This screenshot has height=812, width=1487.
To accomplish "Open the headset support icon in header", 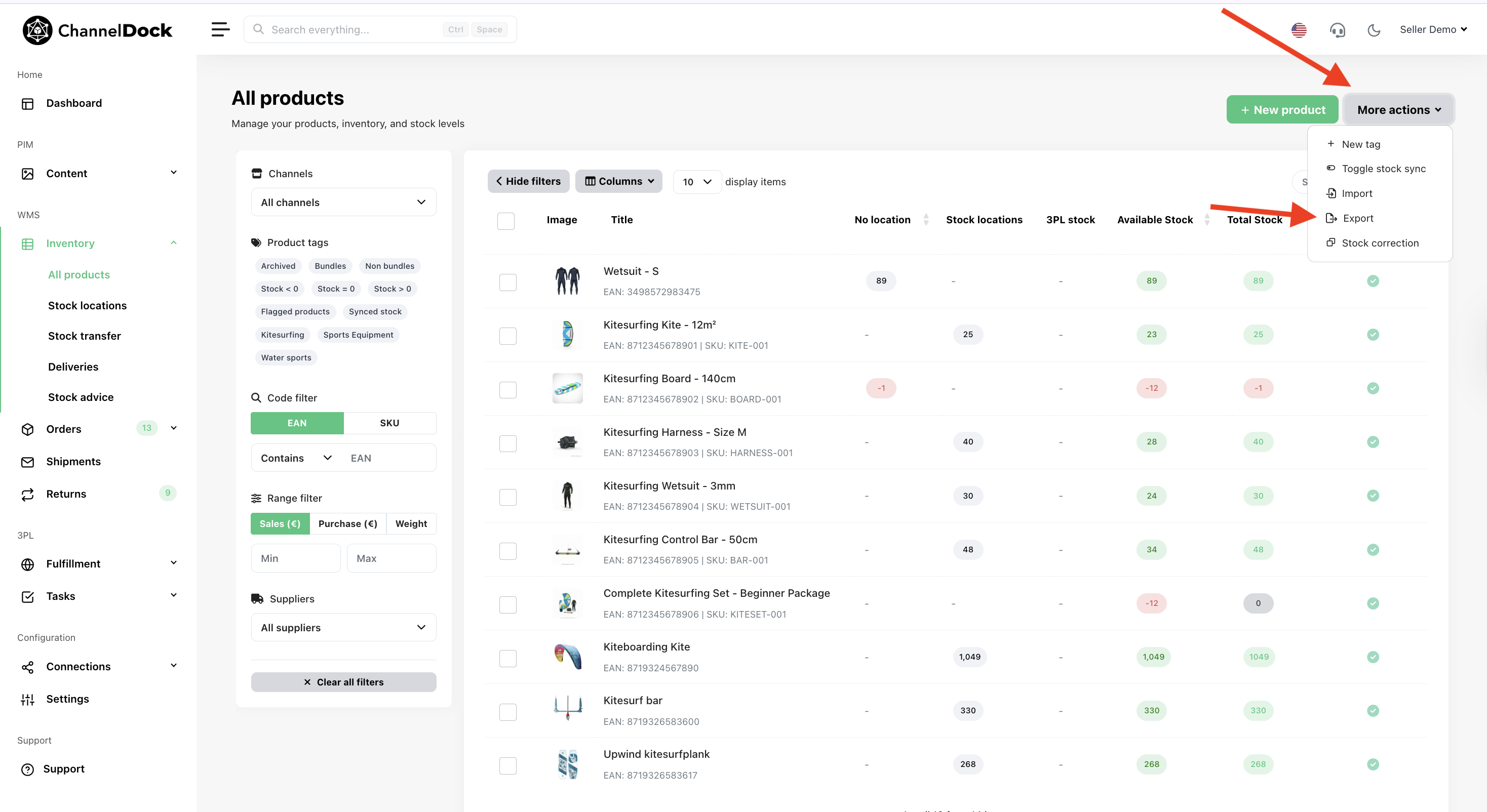I will point(1337,30).
